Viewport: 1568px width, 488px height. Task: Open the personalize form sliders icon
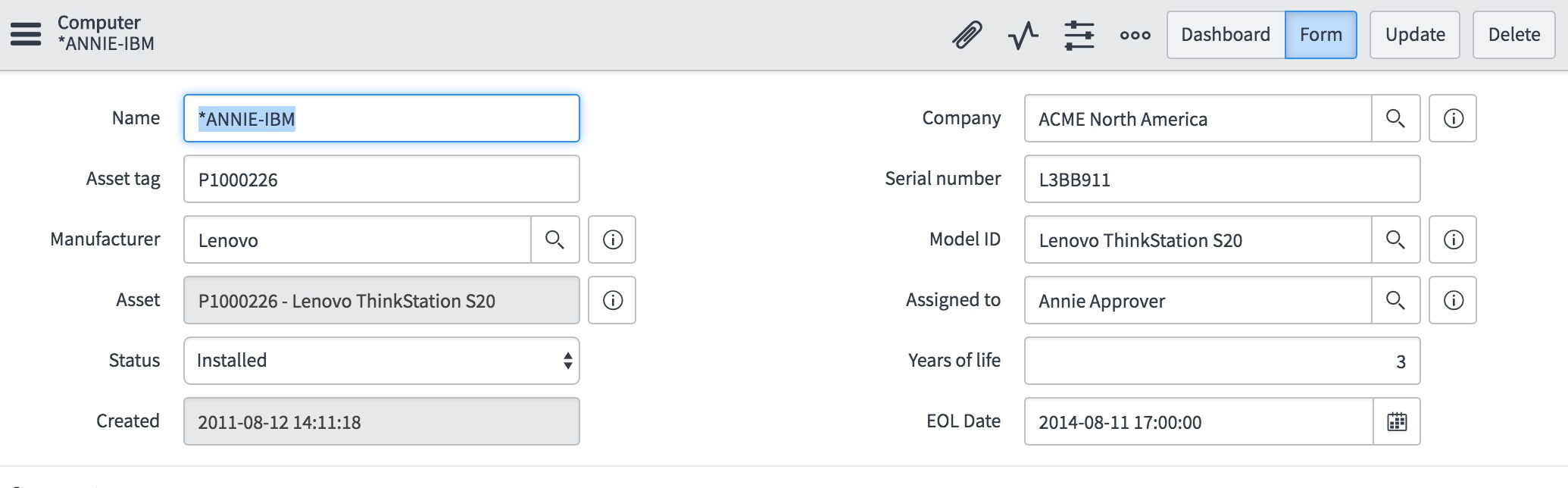tap(1079, 35)
